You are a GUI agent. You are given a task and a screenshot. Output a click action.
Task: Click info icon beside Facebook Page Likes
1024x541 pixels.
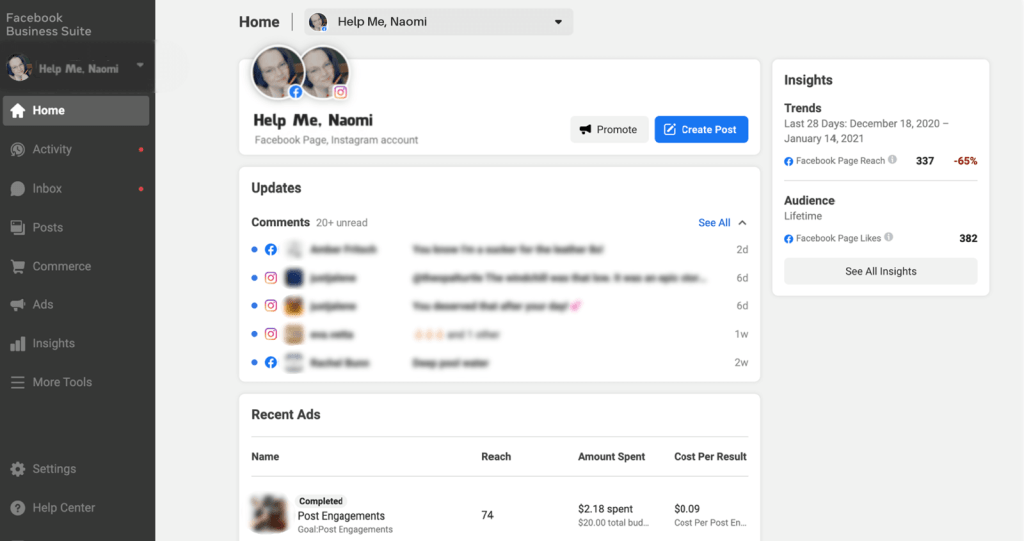point(889,238)
